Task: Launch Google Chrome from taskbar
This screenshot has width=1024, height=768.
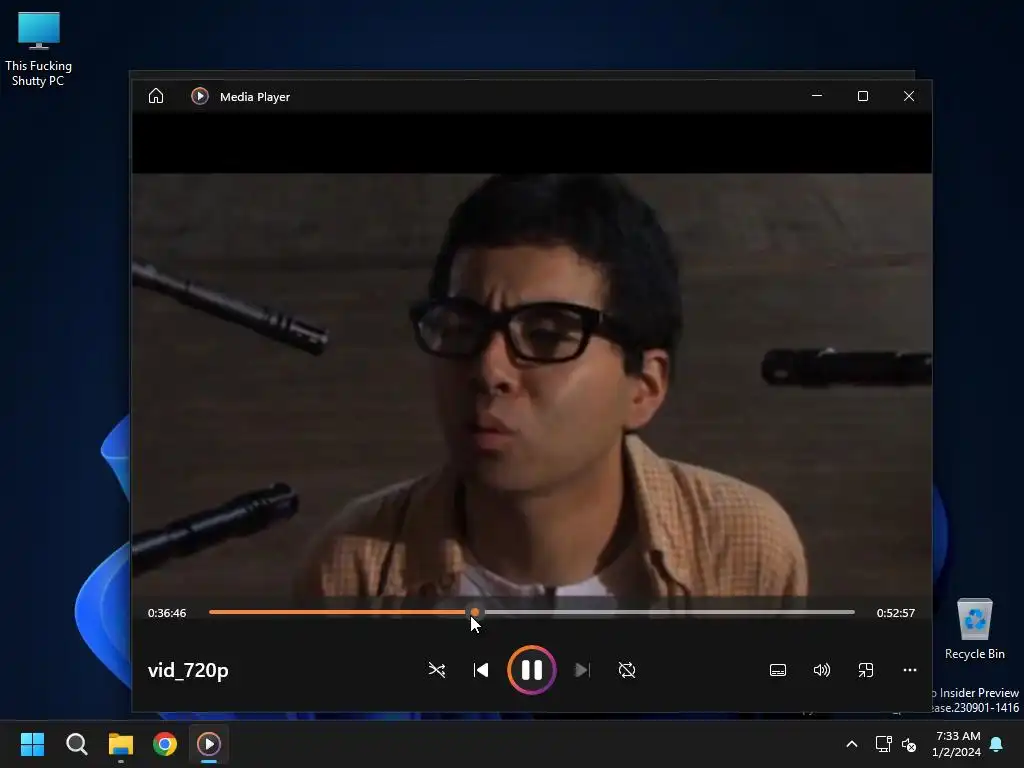Action: (x=165, y=744)
